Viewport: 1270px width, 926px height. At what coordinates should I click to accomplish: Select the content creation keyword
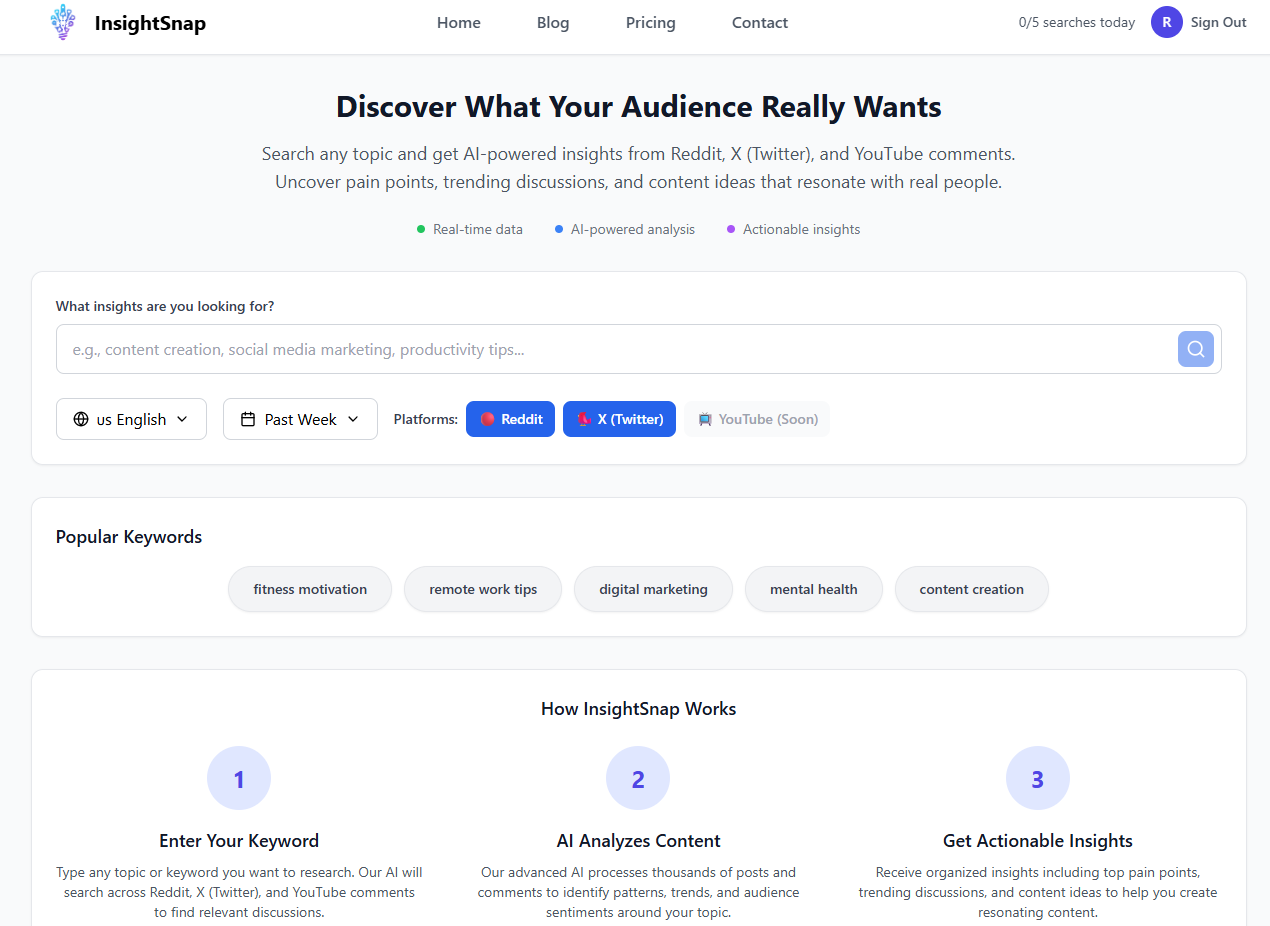tap(972, 589)
